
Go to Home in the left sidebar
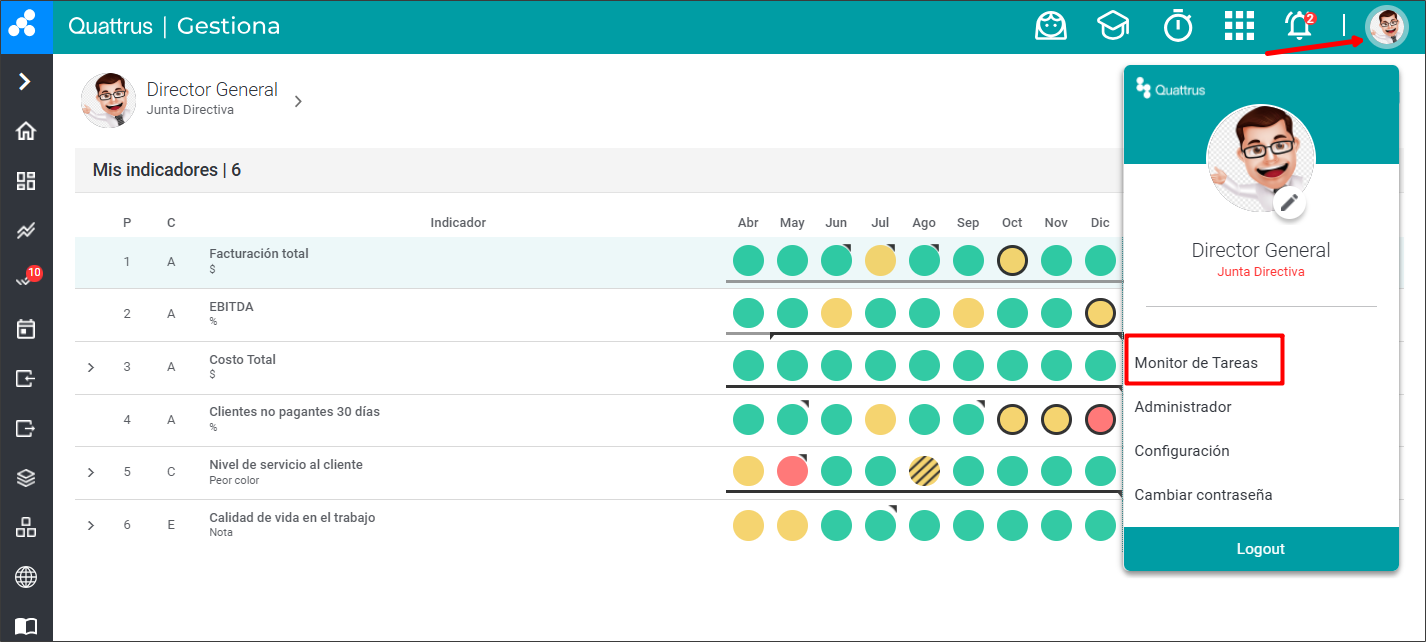pyautogui.click(x=26, y=131)
